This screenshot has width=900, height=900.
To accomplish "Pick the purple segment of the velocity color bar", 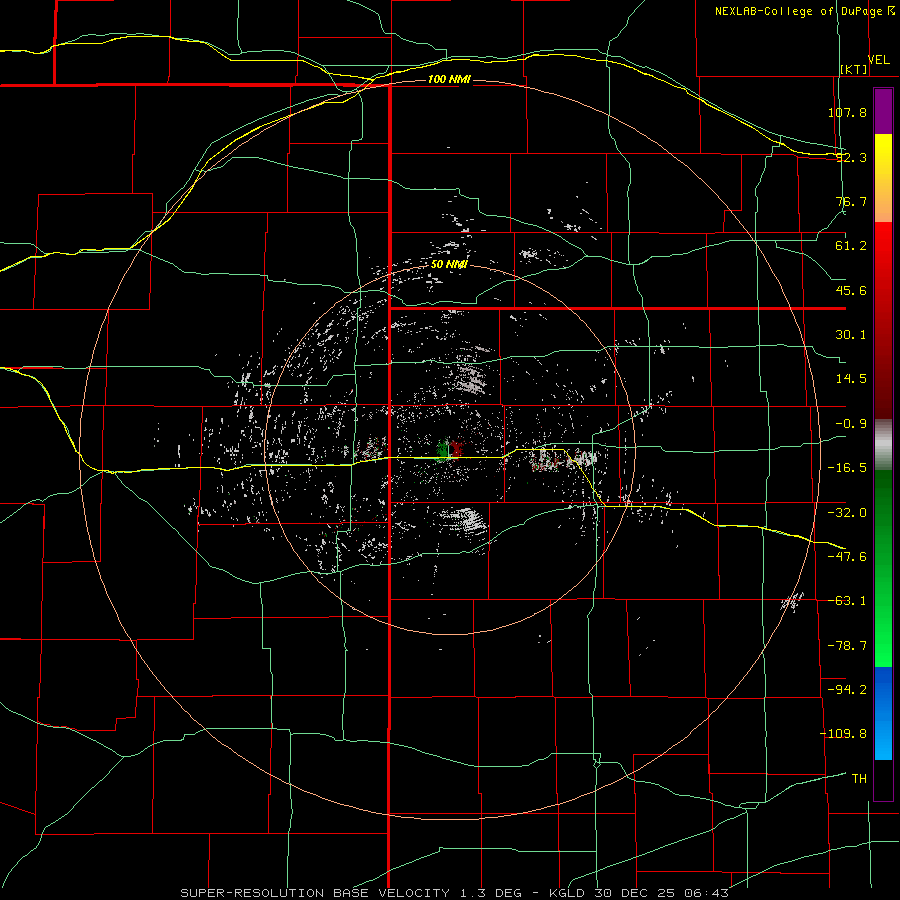I will point(883,111).
